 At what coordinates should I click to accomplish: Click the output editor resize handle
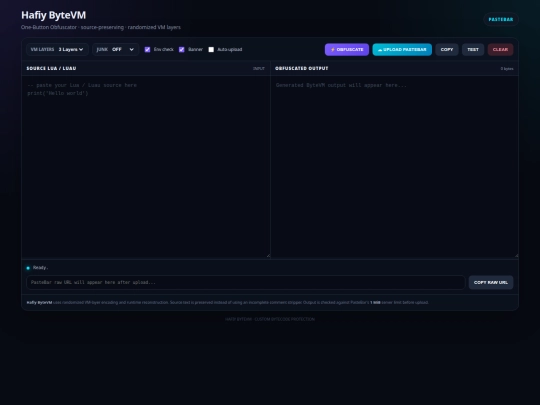tap(516, 256)
